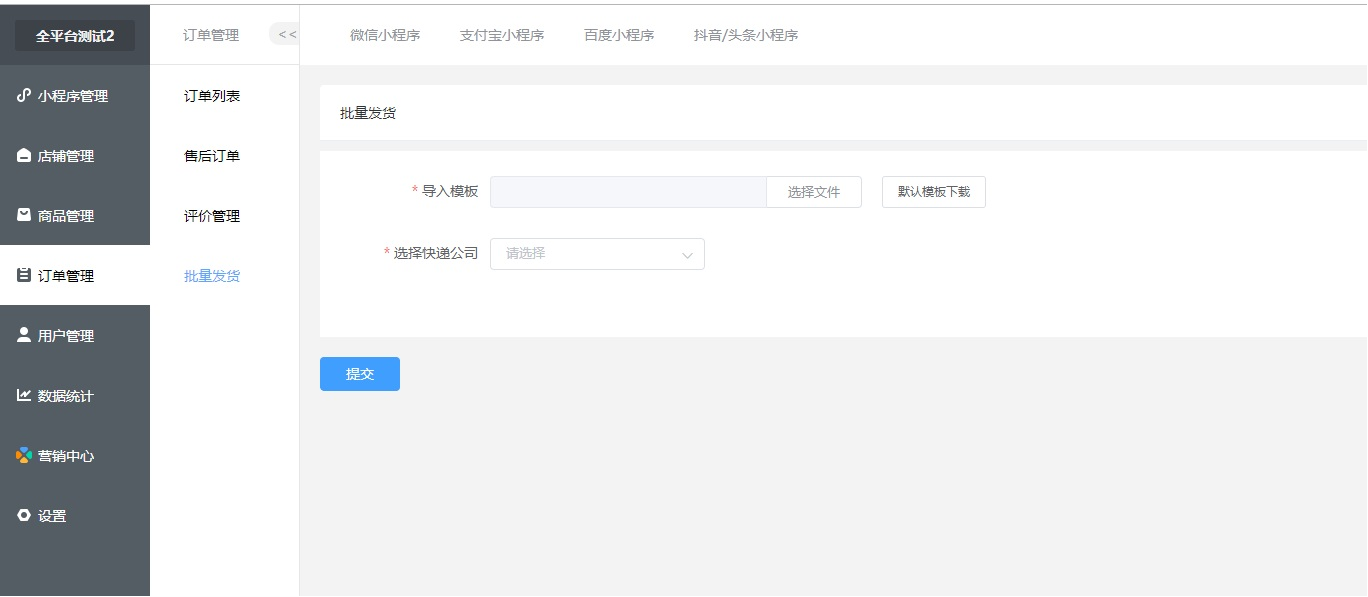Go to 店铺管理 label in sidebar

click(66, 156)
